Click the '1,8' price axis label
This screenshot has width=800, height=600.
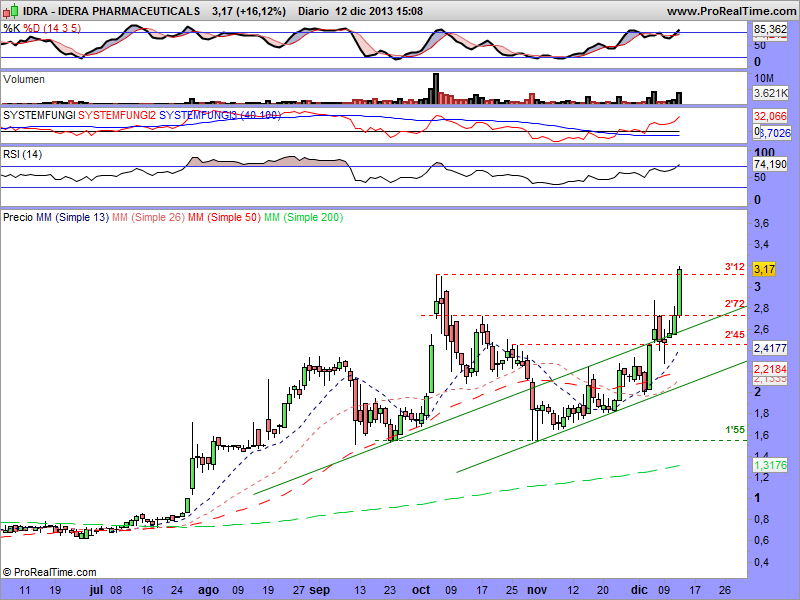[761, 414]
